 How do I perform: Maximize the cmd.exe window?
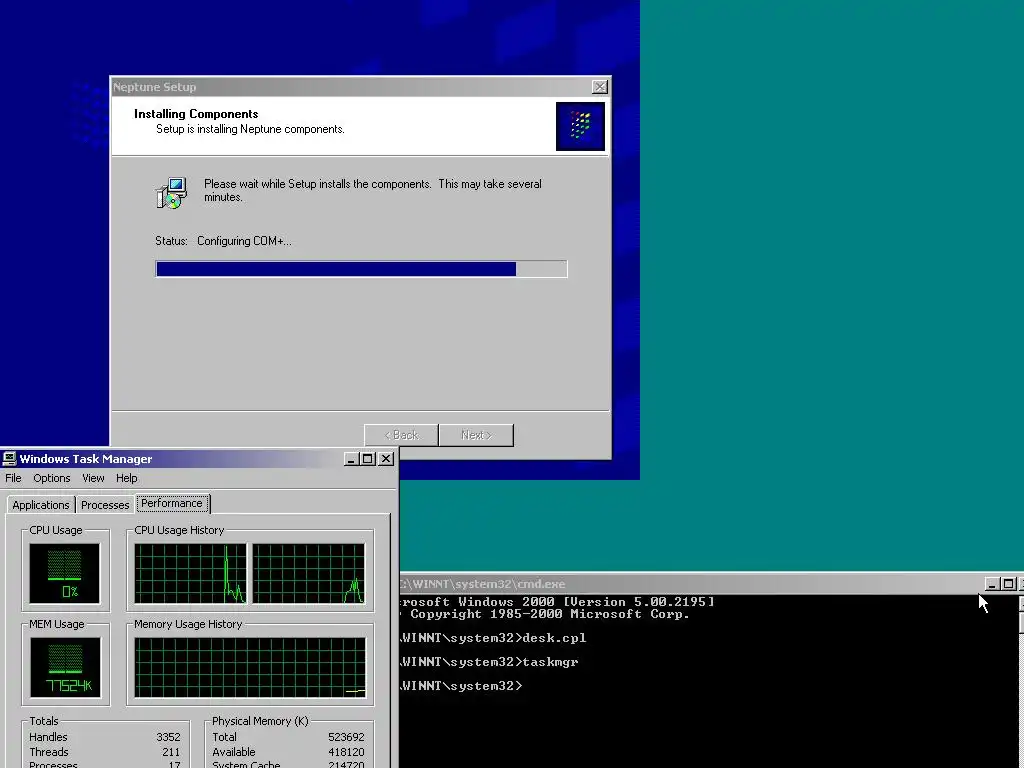(x=1008, y=584)
